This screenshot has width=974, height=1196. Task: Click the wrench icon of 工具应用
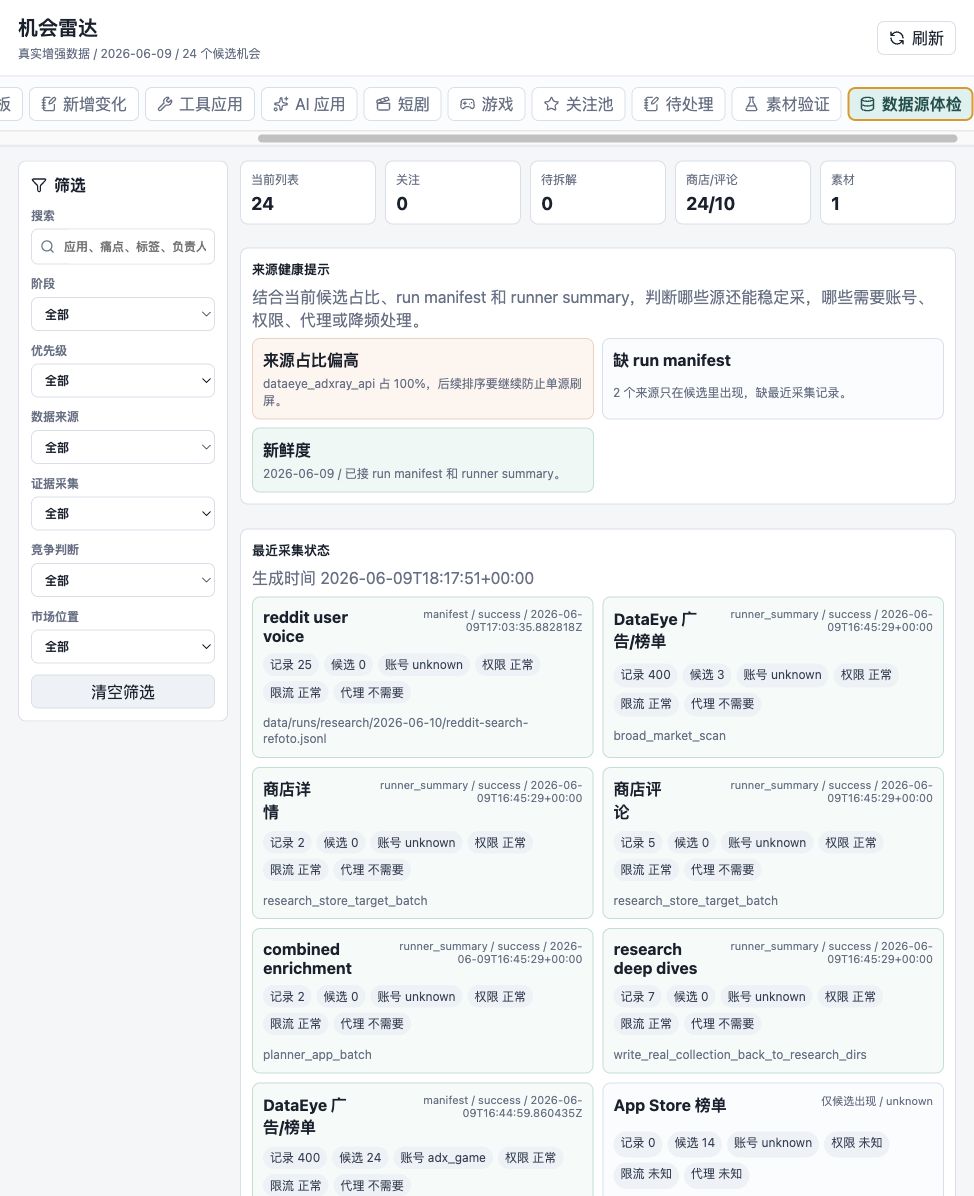(165, 104)
